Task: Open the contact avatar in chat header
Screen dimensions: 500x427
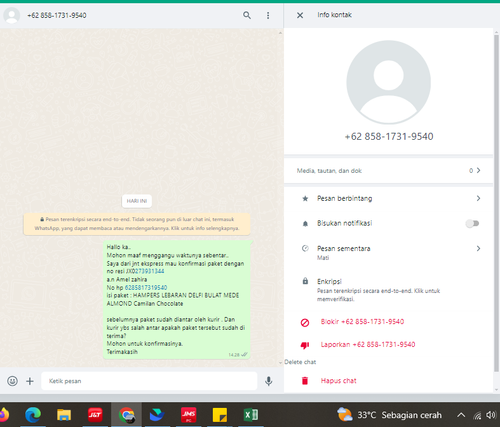Action: pyautogui.click(x=12, y=15)
